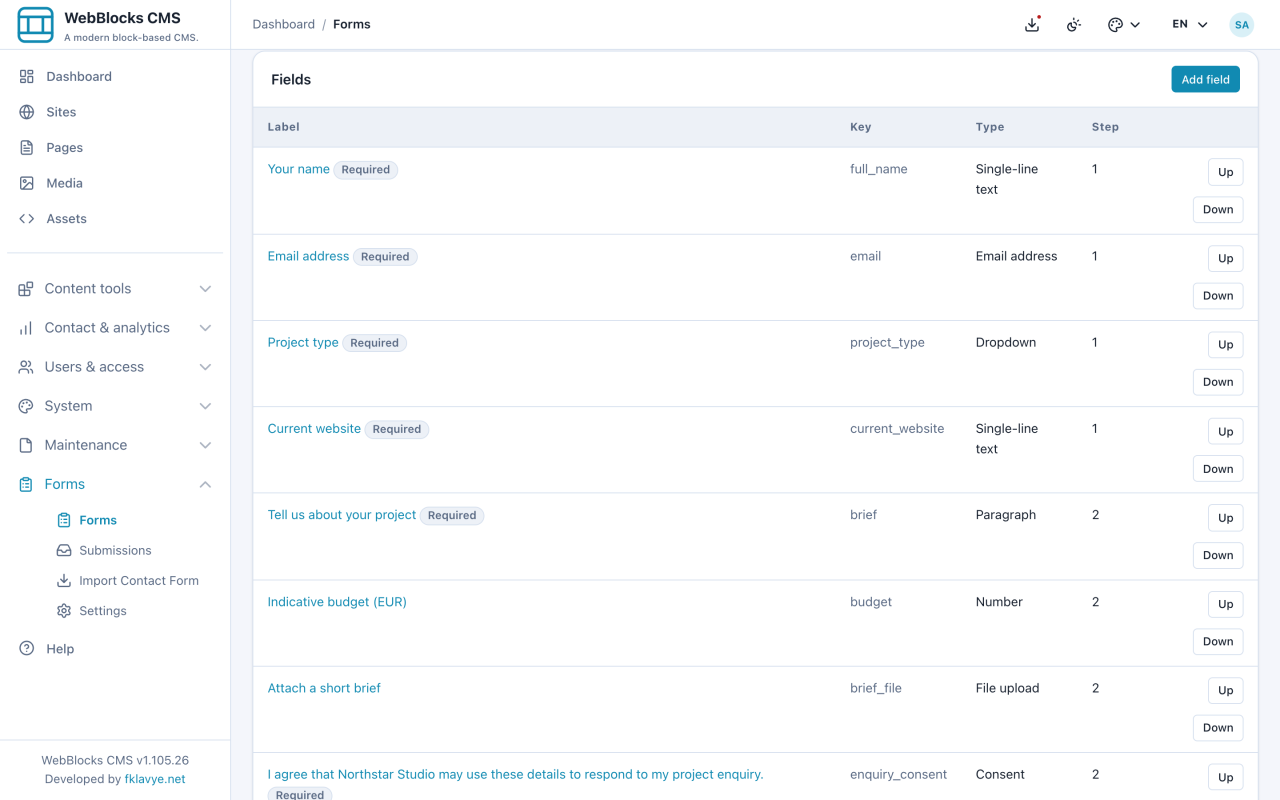
Task: Click the Content tools blocks icon
Action: [x=26, y=289]
